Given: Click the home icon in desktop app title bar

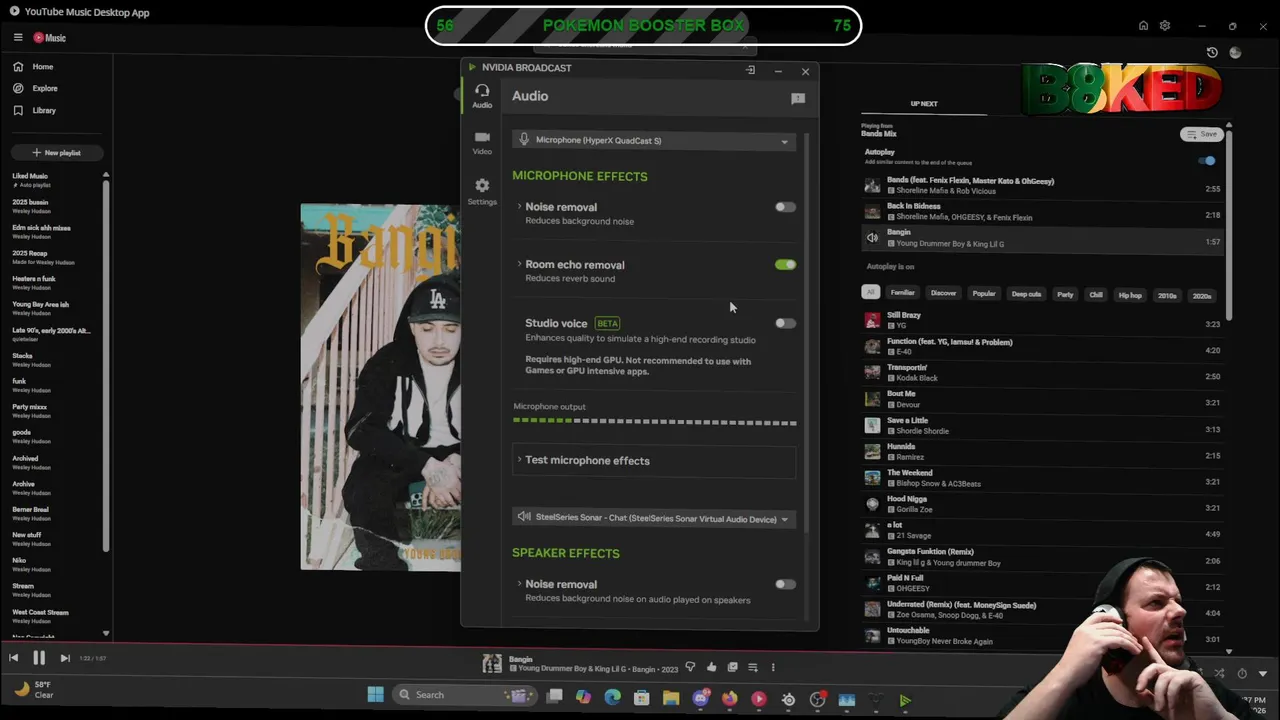Looking at the screenshot, I should (1143, 25).
